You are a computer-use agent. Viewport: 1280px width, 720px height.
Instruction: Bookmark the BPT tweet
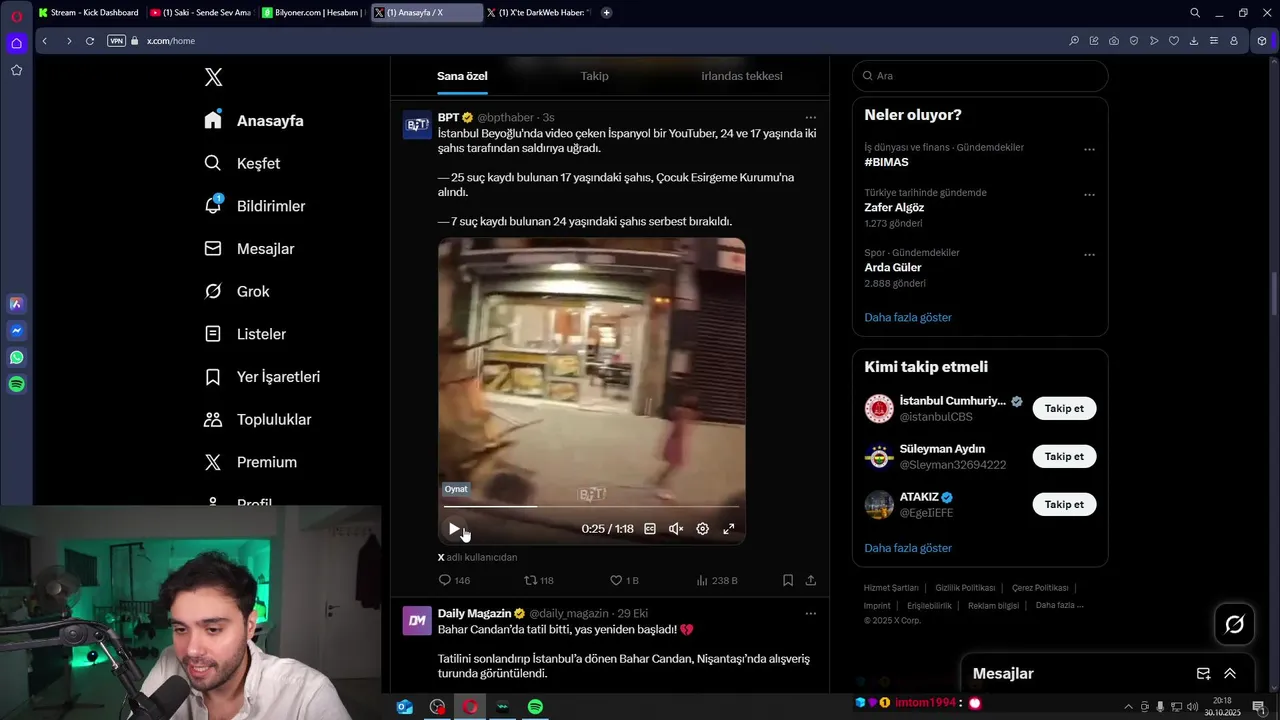(788, 580)
